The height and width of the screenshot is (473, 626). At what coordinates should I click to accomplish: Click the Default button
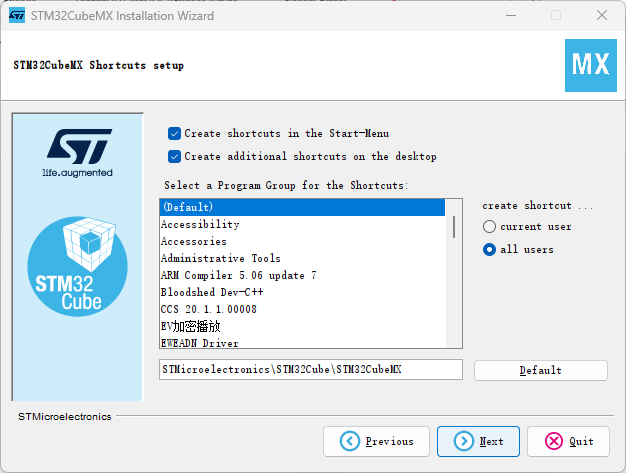click(541, 370)
